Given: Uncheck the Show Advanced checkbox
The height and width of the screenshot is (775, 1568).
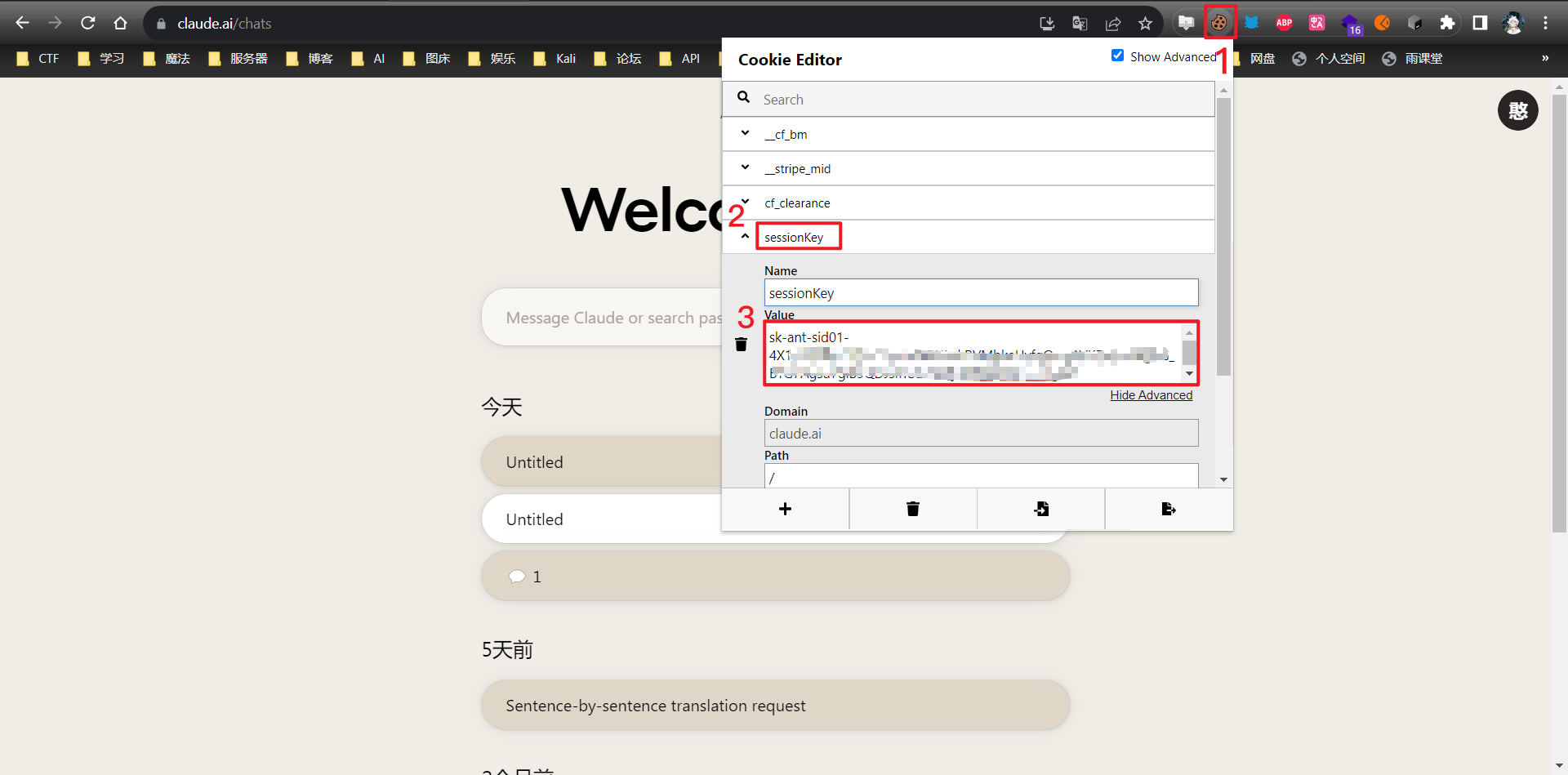Looking at the screenshot, I should [1117, 56].
